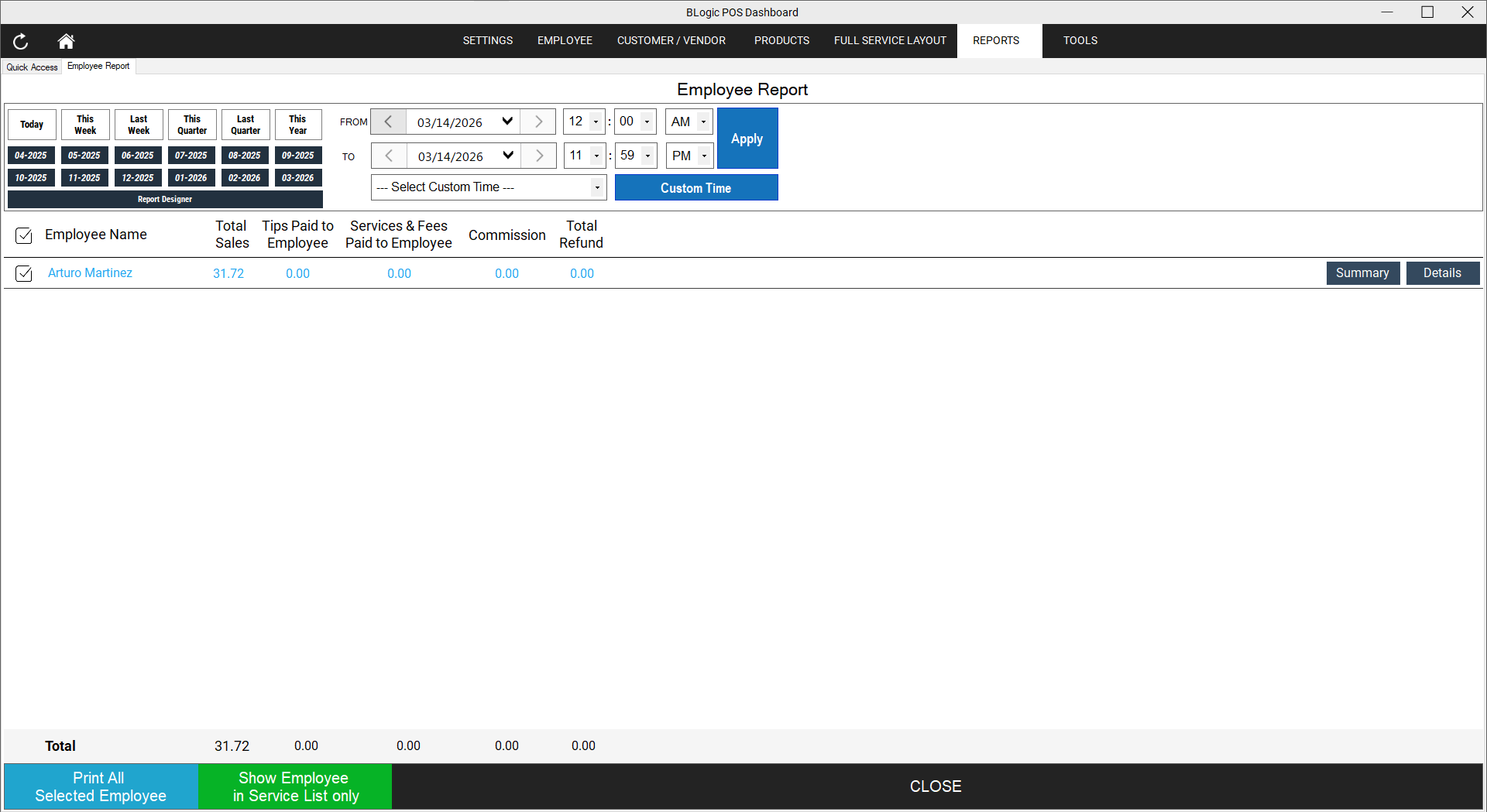Go to previous TO date arrow

pos(389,156)
